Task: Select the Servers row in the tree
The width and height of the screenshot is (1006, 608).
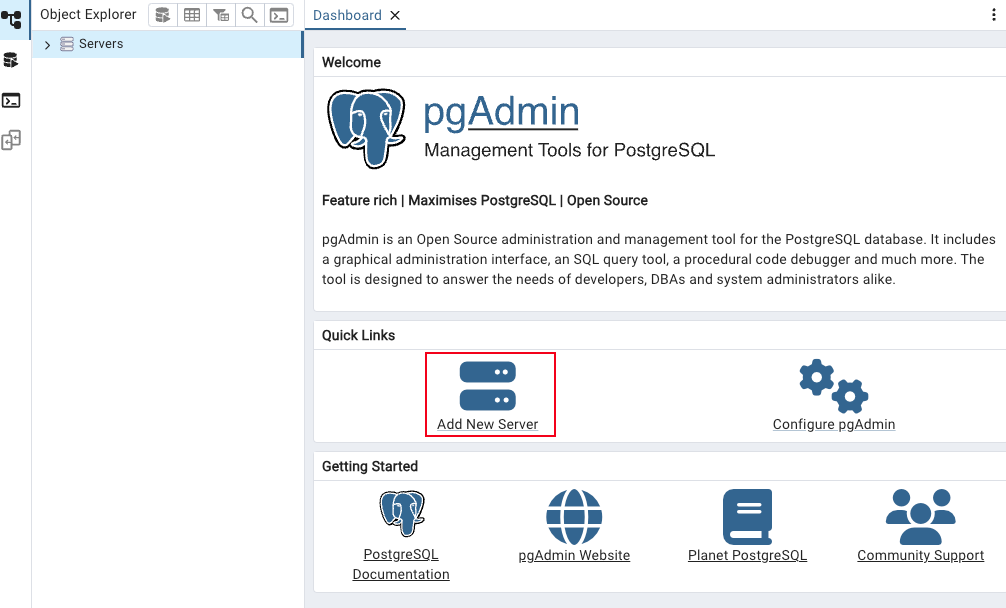Action: (167, 44)
